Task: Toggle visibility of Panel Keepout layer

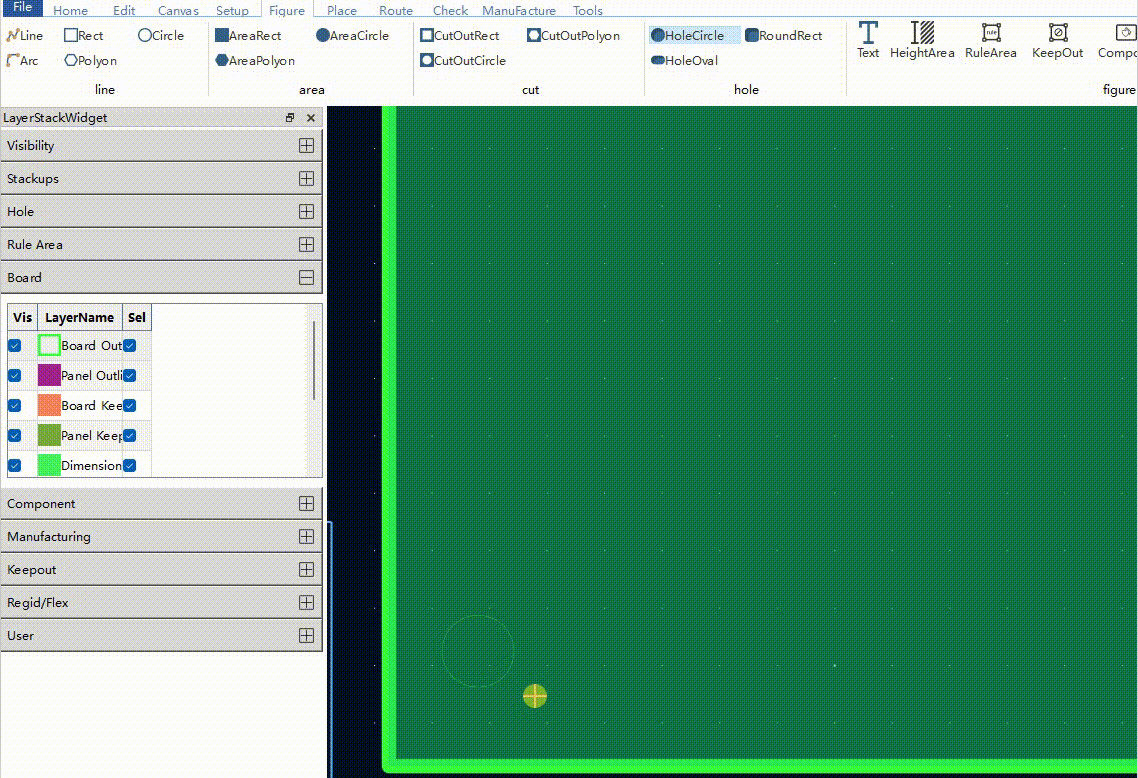Action: coord(15,435)
